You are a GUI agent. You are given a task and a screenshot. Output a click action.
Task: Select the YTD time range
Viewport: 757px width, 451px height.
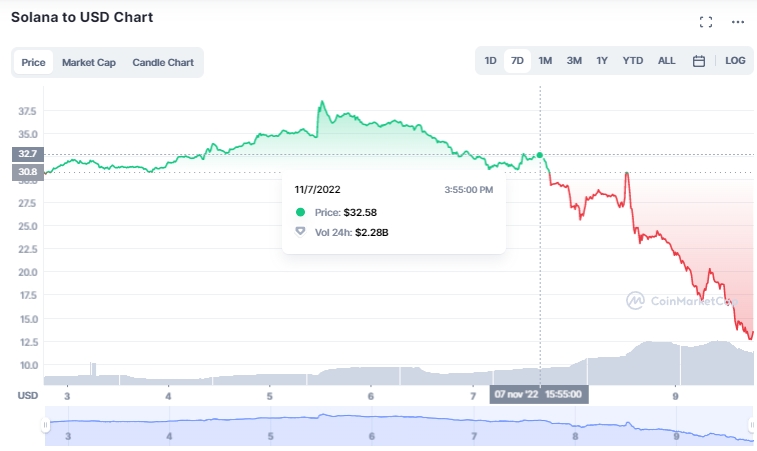tap(633, 61)
